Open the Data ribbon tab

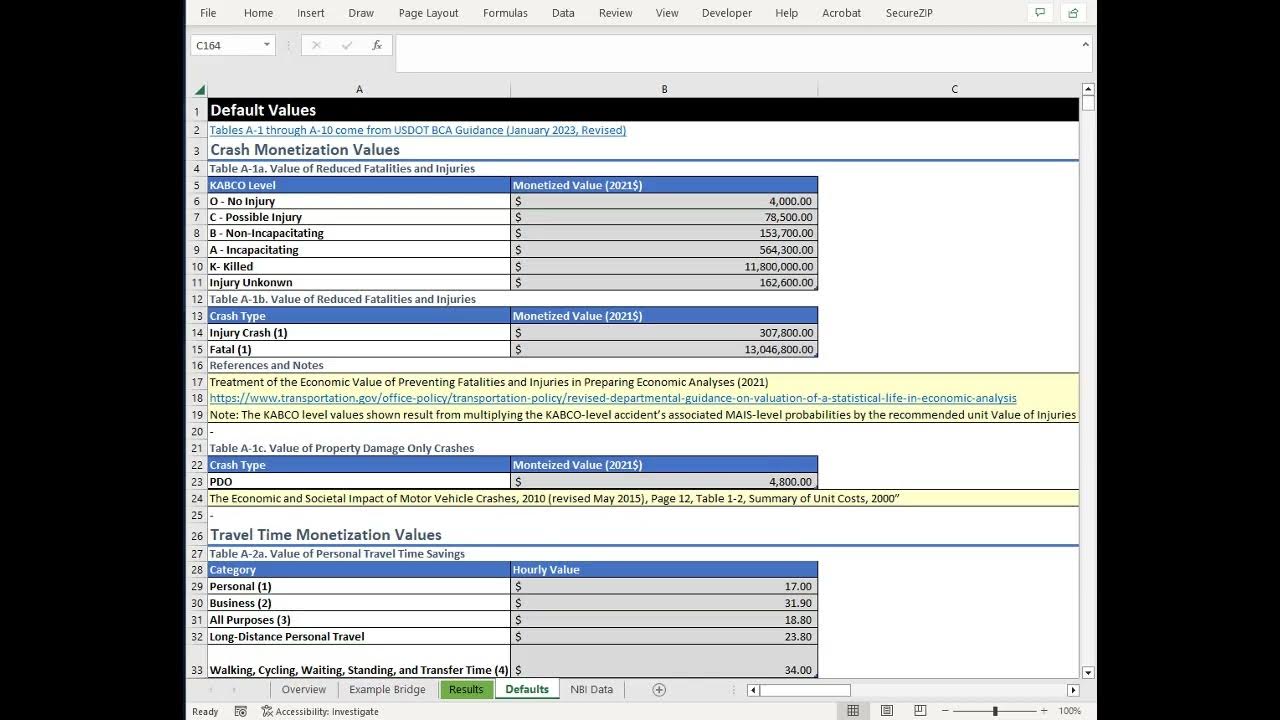click(x=563, y=13)
